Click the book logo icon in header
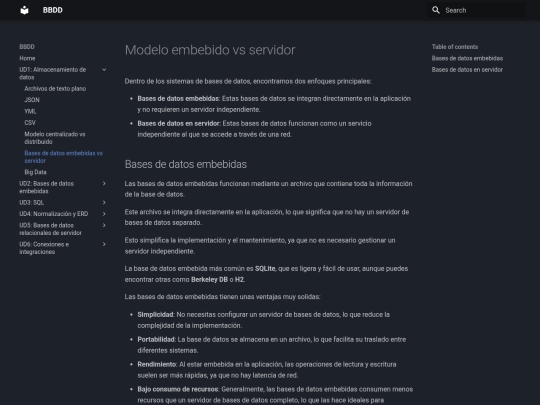540x405 pixels. coord(24,10)
